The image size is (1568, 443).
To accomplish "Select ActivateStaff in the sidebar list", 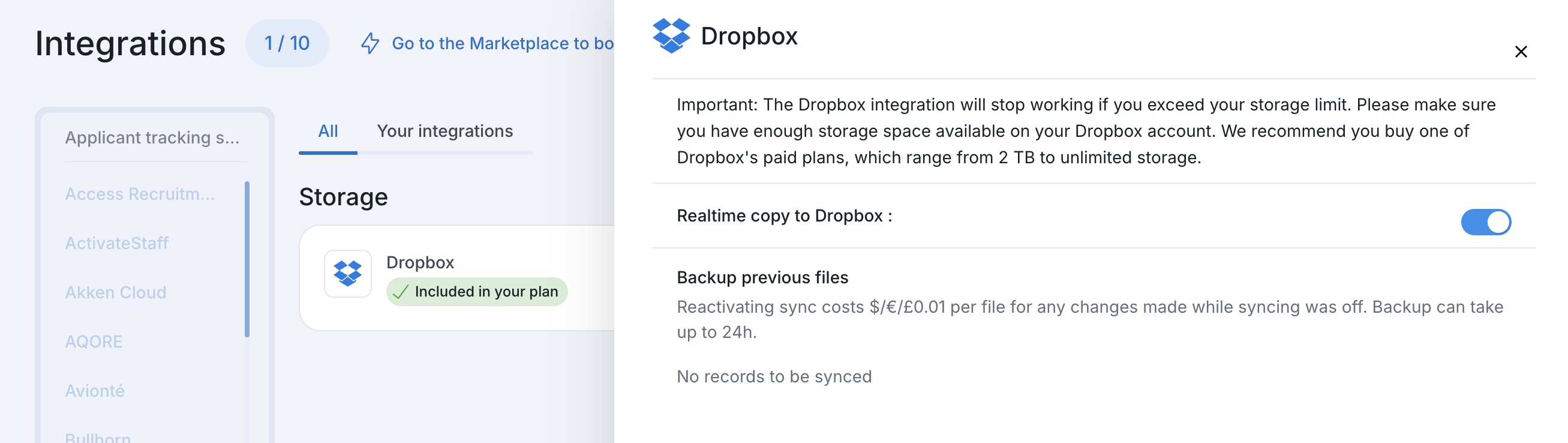I will [x=117, y=243].
